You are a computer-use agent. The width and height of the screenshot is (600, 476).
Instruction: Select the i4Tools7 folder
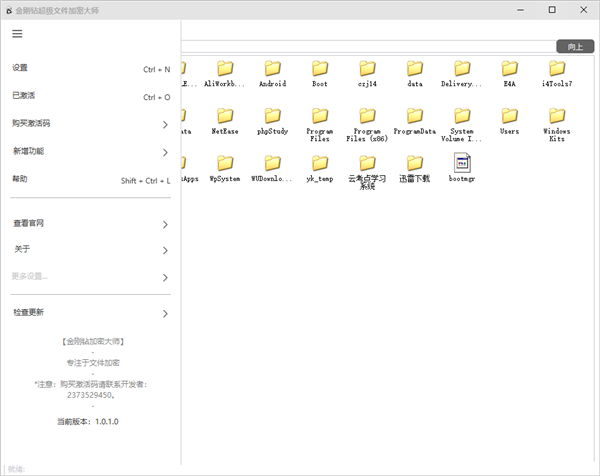[x=557, y=68]
